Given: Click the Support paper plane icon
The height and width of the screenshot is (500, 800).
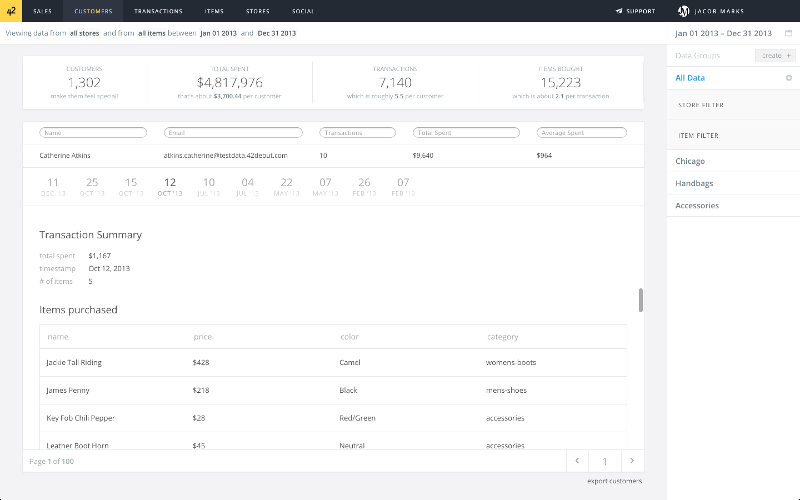Looking at the screenshot, I should [619, 11].
